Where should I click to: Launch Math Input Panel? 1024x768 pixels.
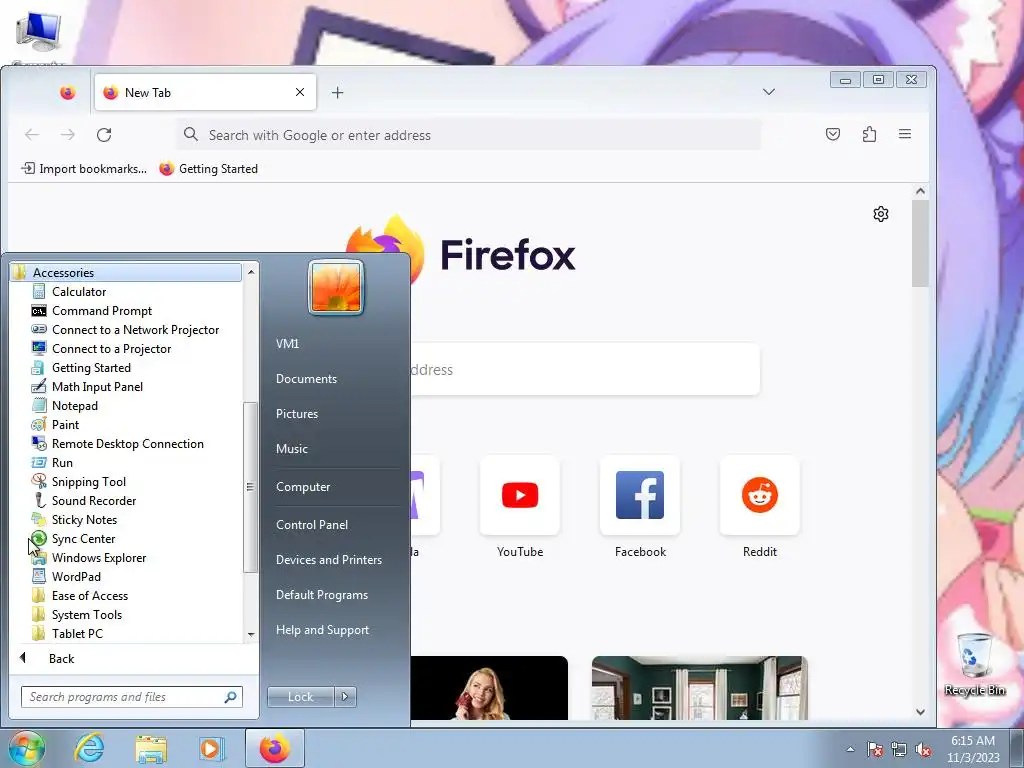97,387
